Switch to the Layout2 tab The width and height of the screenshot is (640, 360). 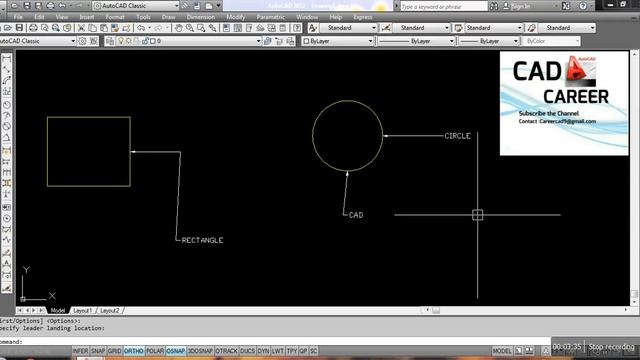pyautogui.click(x=109, y=311)
